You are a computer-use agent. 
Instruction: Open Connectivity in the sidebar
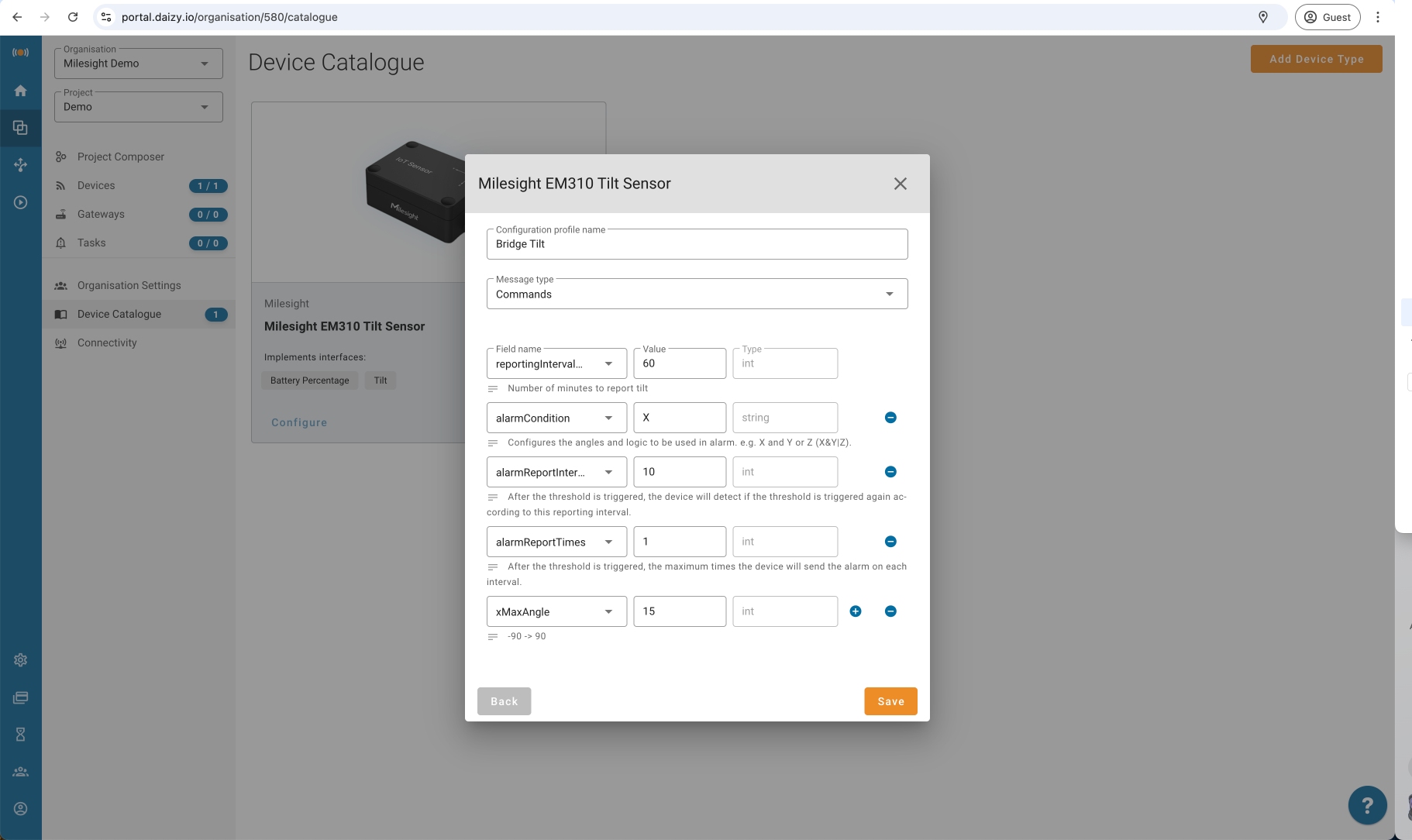pos(138,343)
